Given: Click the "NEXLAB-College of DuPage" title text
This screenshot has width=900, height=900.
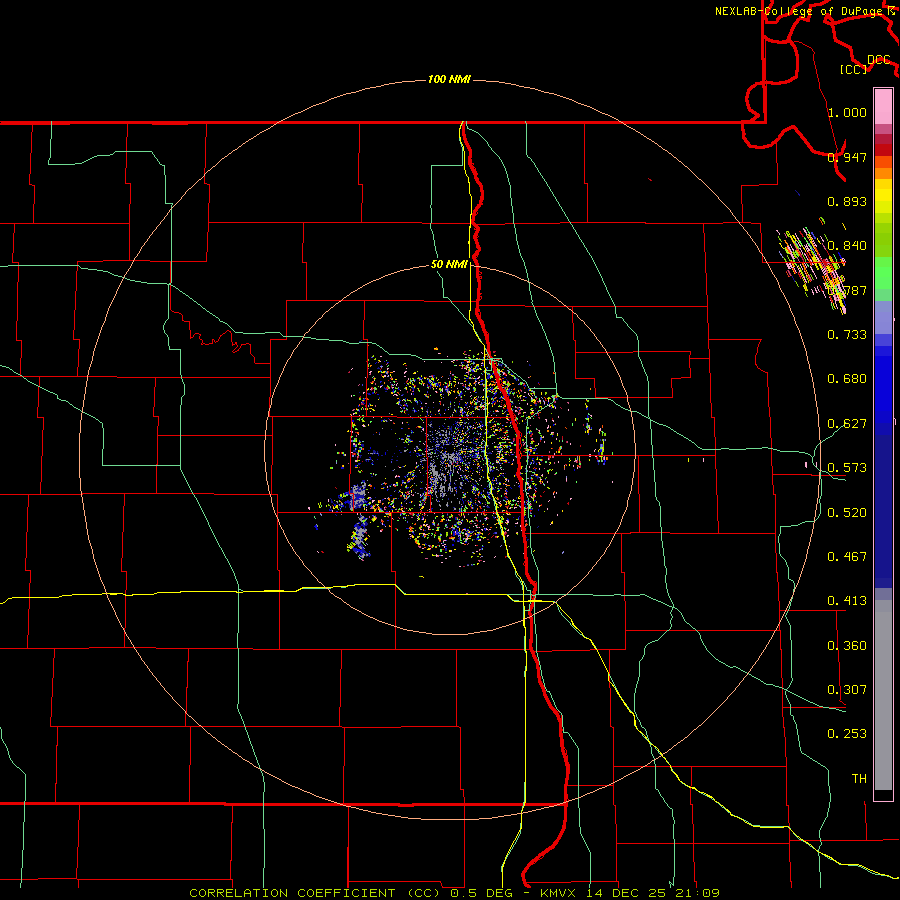Looking at the screenshot, I should point(798,11).
